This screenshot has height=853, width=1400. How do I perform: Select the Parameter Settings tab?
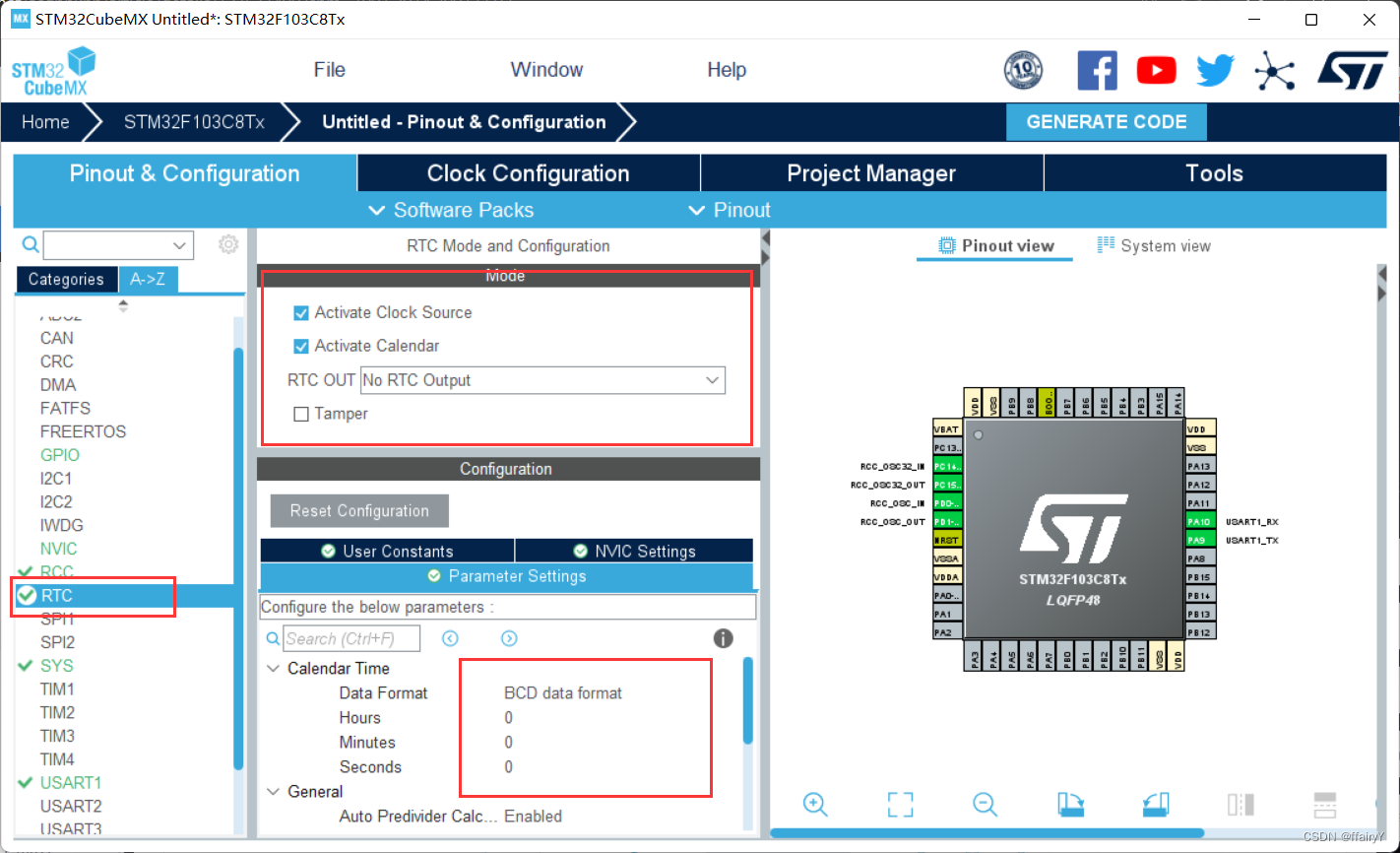tap(506, 576)
